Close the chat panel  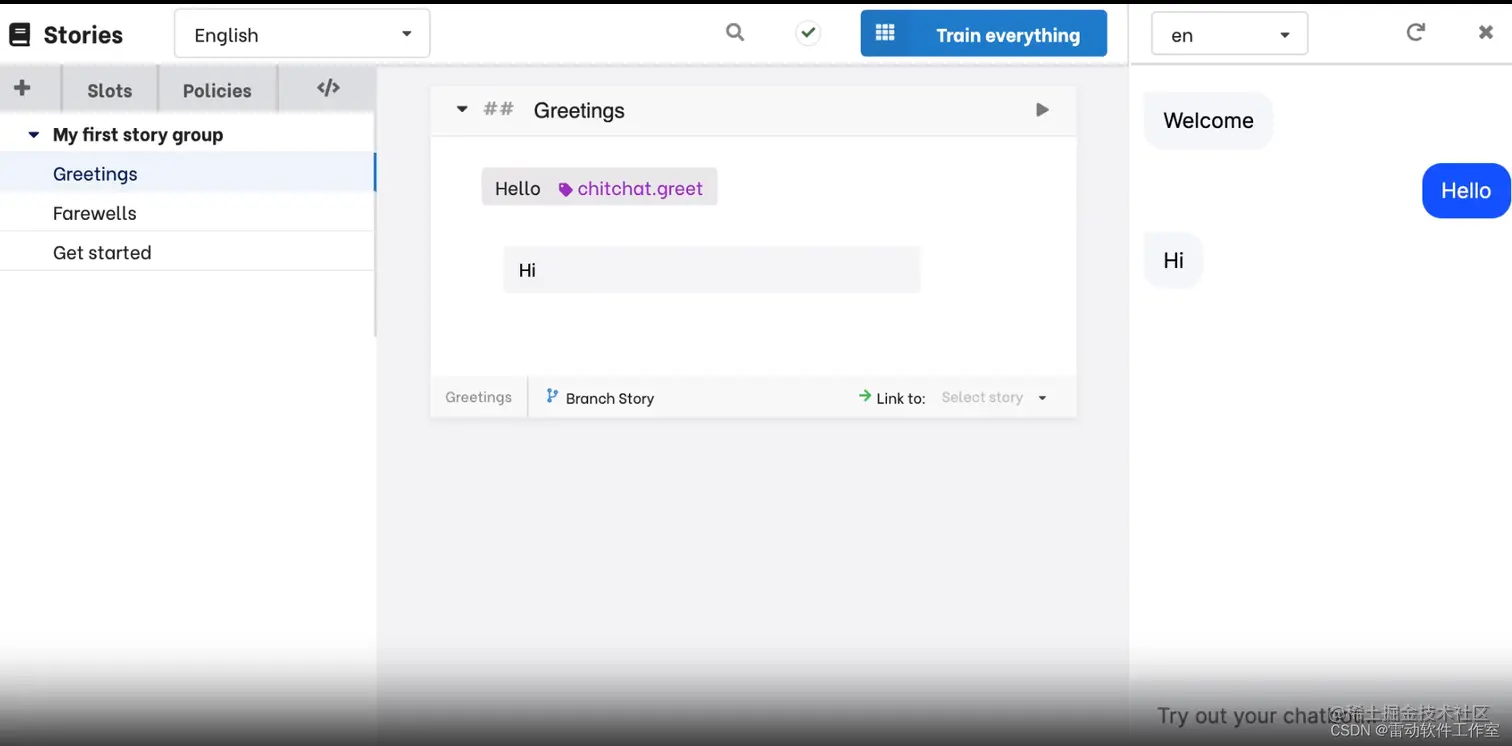coord(1486,32)
